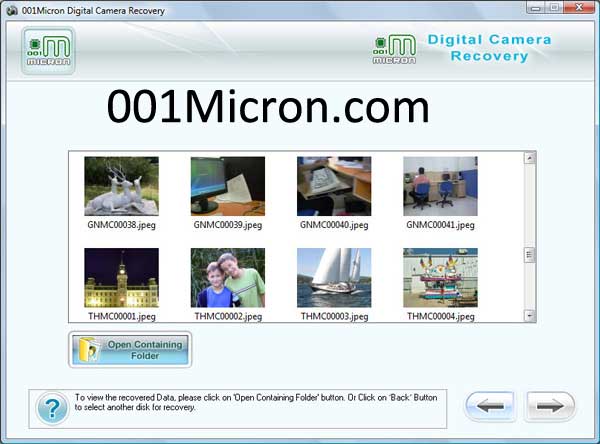Image resolution: width=600 pixels, height=444 pixels.
Task: Click the Micron logo beside Digital Camera Recovery
Action: click(x=395, y=49)
